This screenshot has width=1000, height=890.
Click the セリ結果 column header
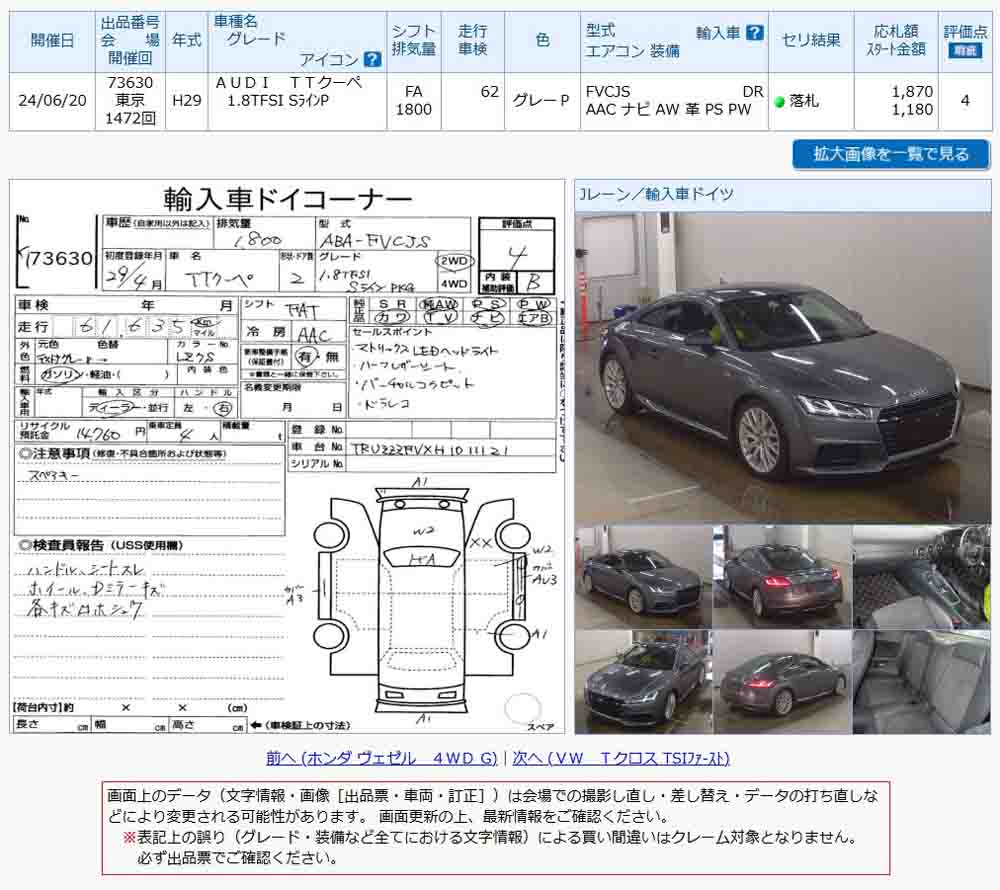point(811,41)
